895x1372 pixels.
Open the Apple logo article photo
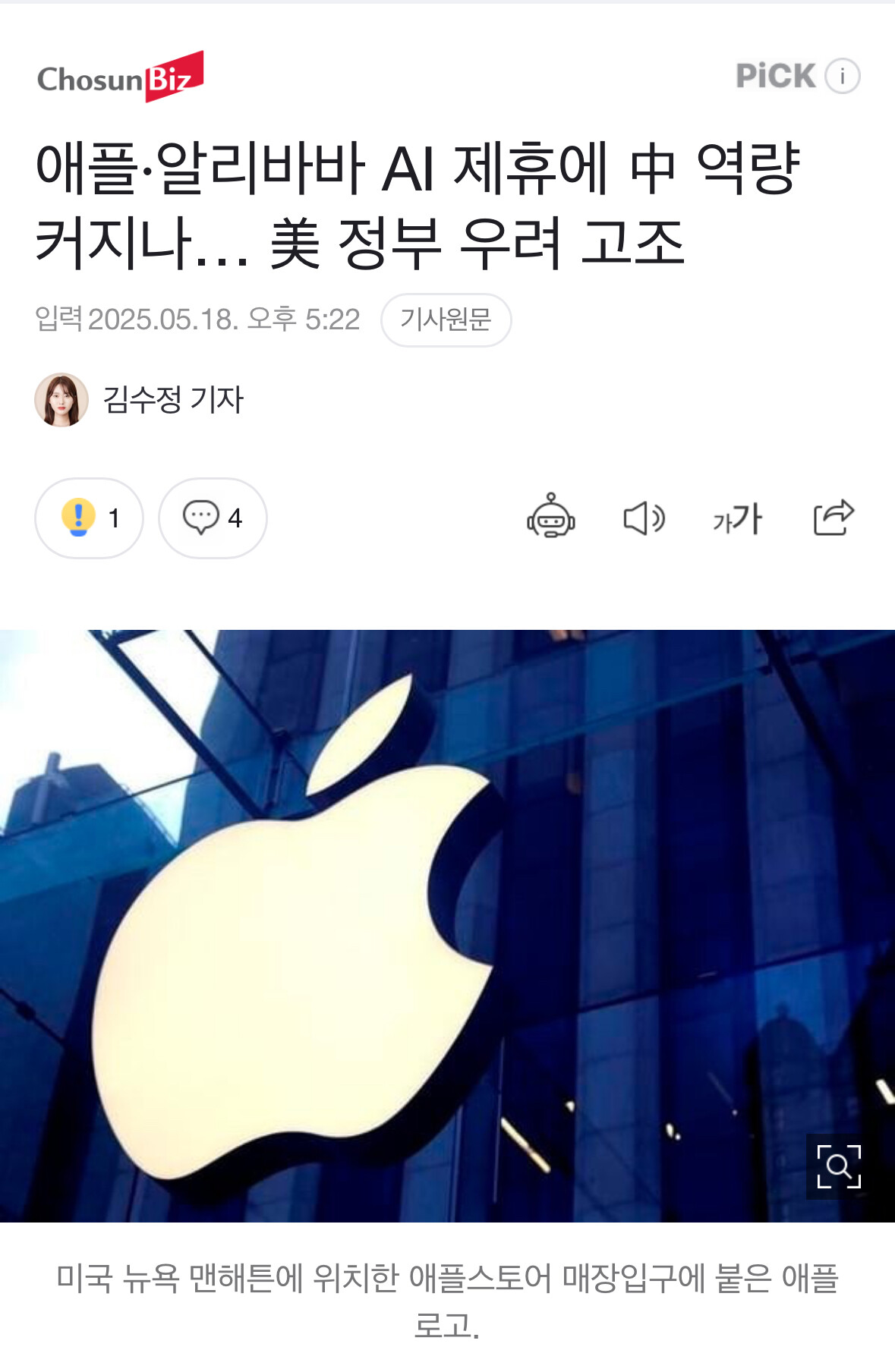pyautogui.click(x=447, y=926)
